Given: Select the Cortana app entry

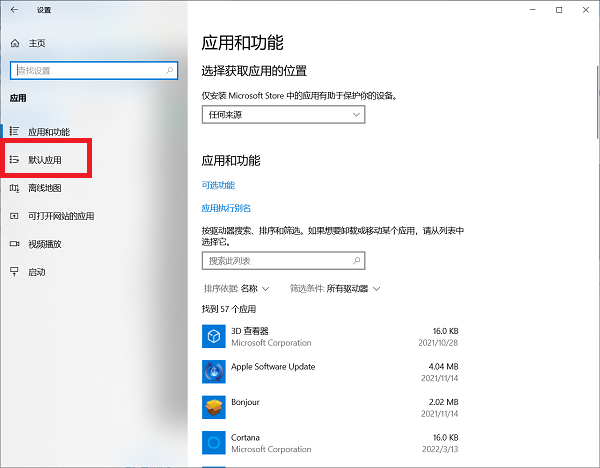Looking at the screenshot, I should 245,437.
